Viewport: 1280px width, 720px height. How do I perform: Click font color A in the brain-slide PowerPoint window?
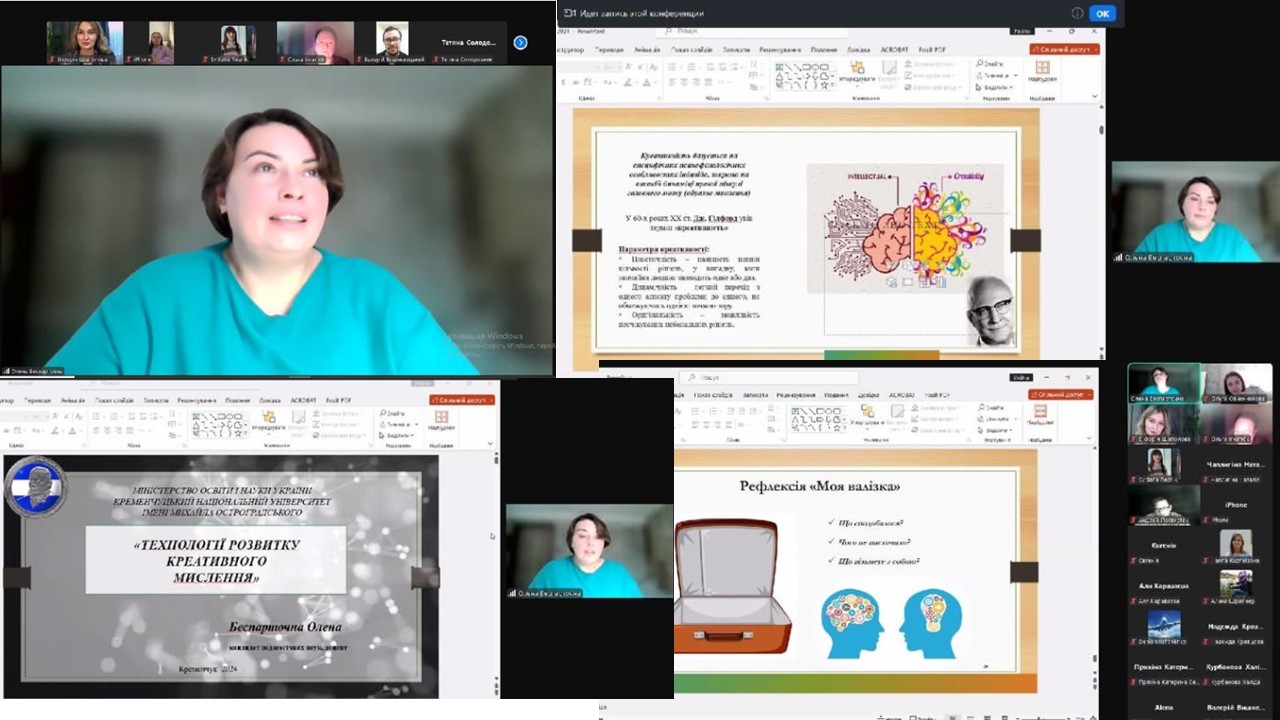click(x=647, y=83)
